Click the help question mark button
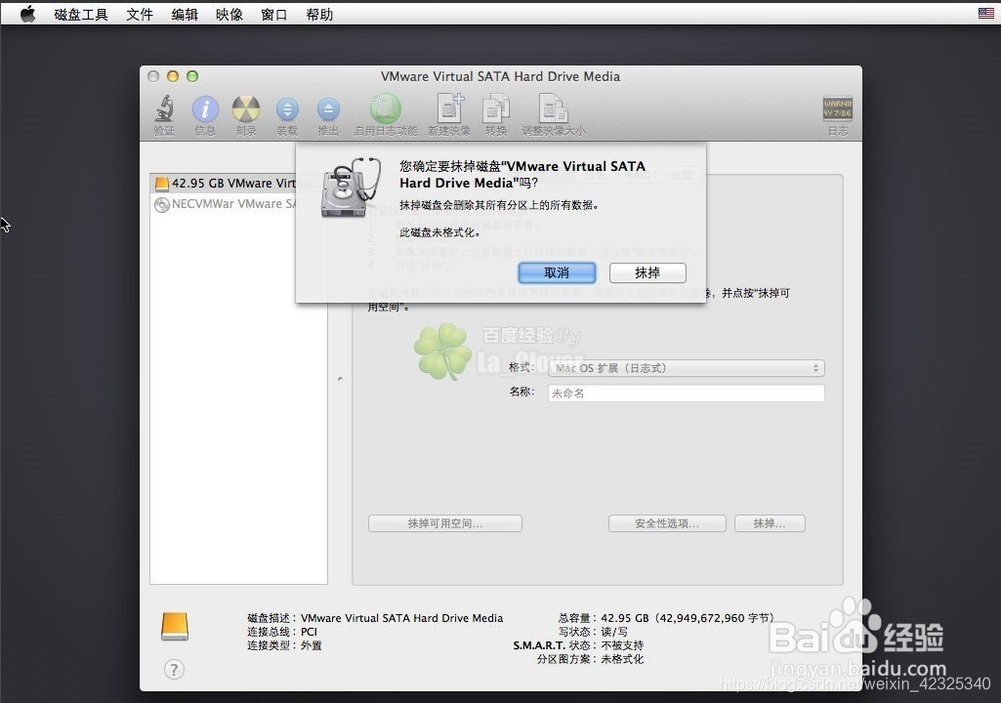Viewport: 1001px width, 703px height. (x=174, y=669)
